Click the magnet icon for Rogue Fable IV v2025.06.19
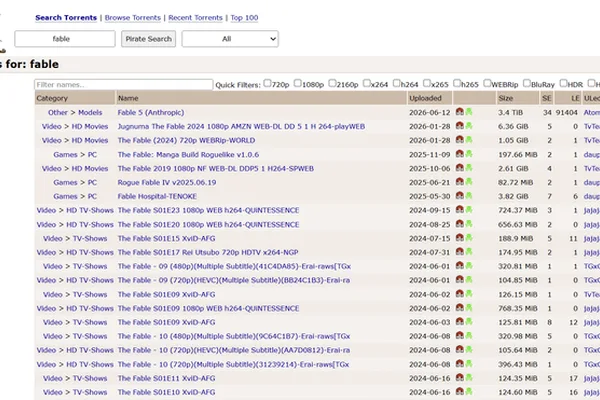The height and width of the screenshot is (400, 600). (460, 182)
